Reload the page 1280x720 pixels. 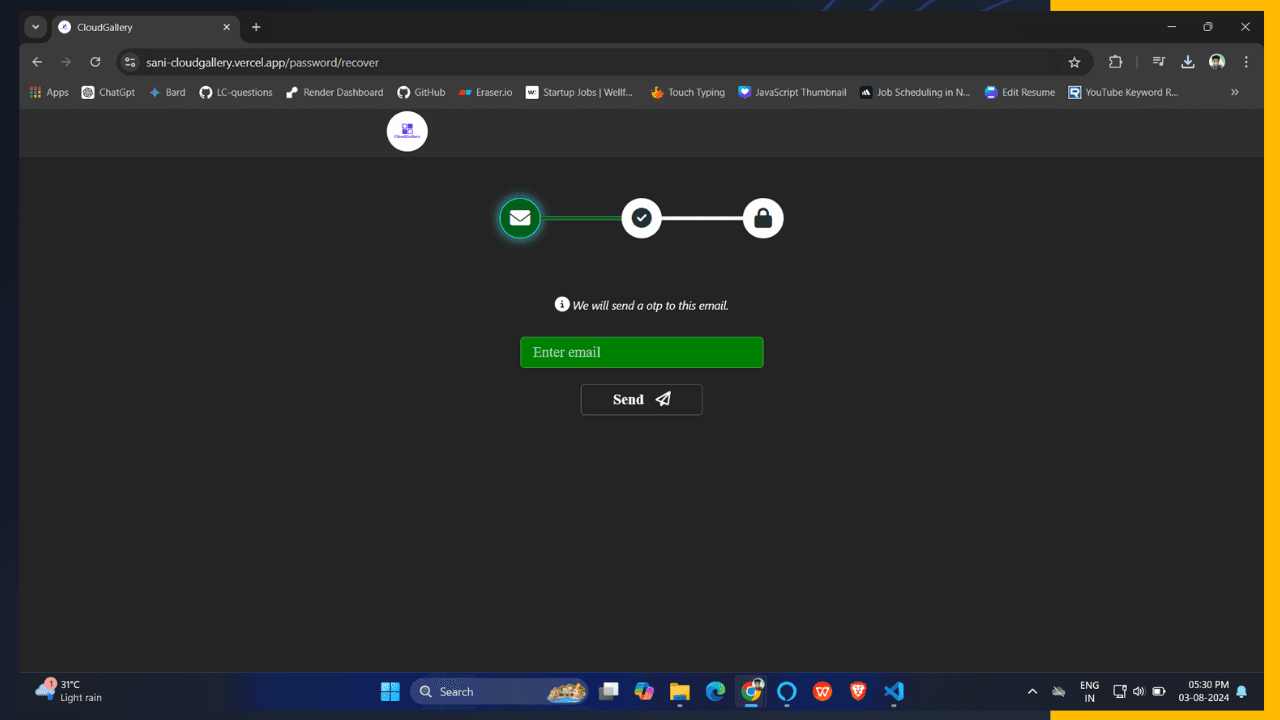(x=95, y=62)
